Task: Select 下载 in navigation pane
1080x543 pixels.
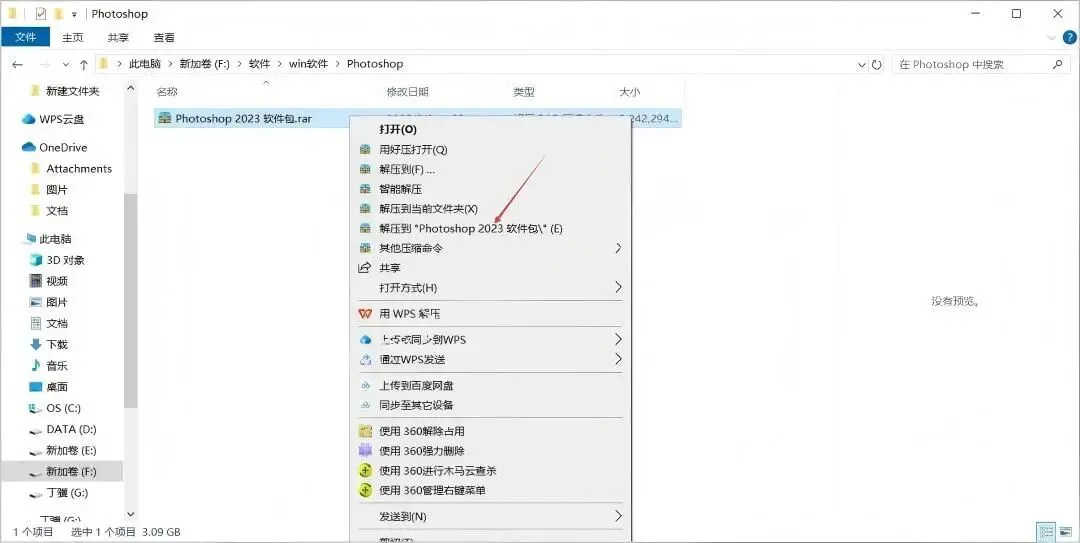Action: (x=57, y=345)
